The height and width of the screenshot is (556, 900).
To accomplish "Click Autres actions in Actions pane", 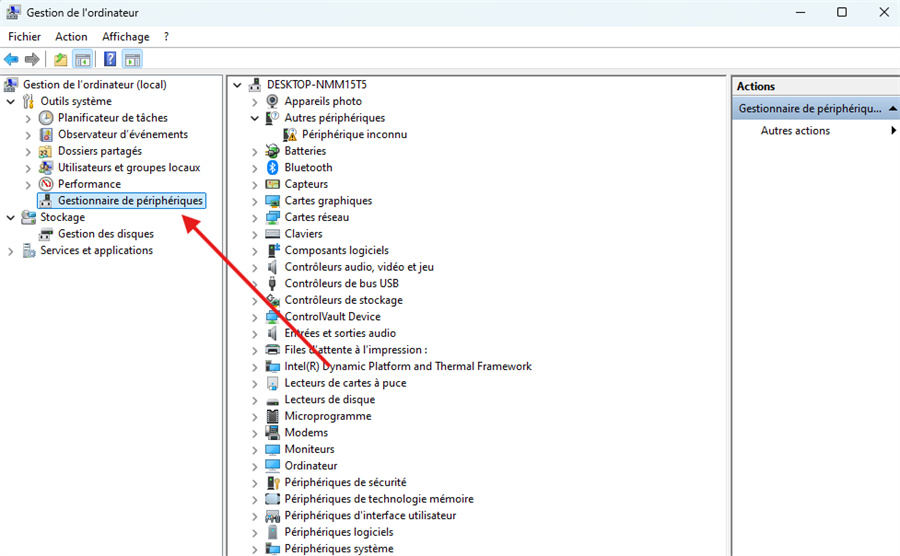I will point(795,131).
